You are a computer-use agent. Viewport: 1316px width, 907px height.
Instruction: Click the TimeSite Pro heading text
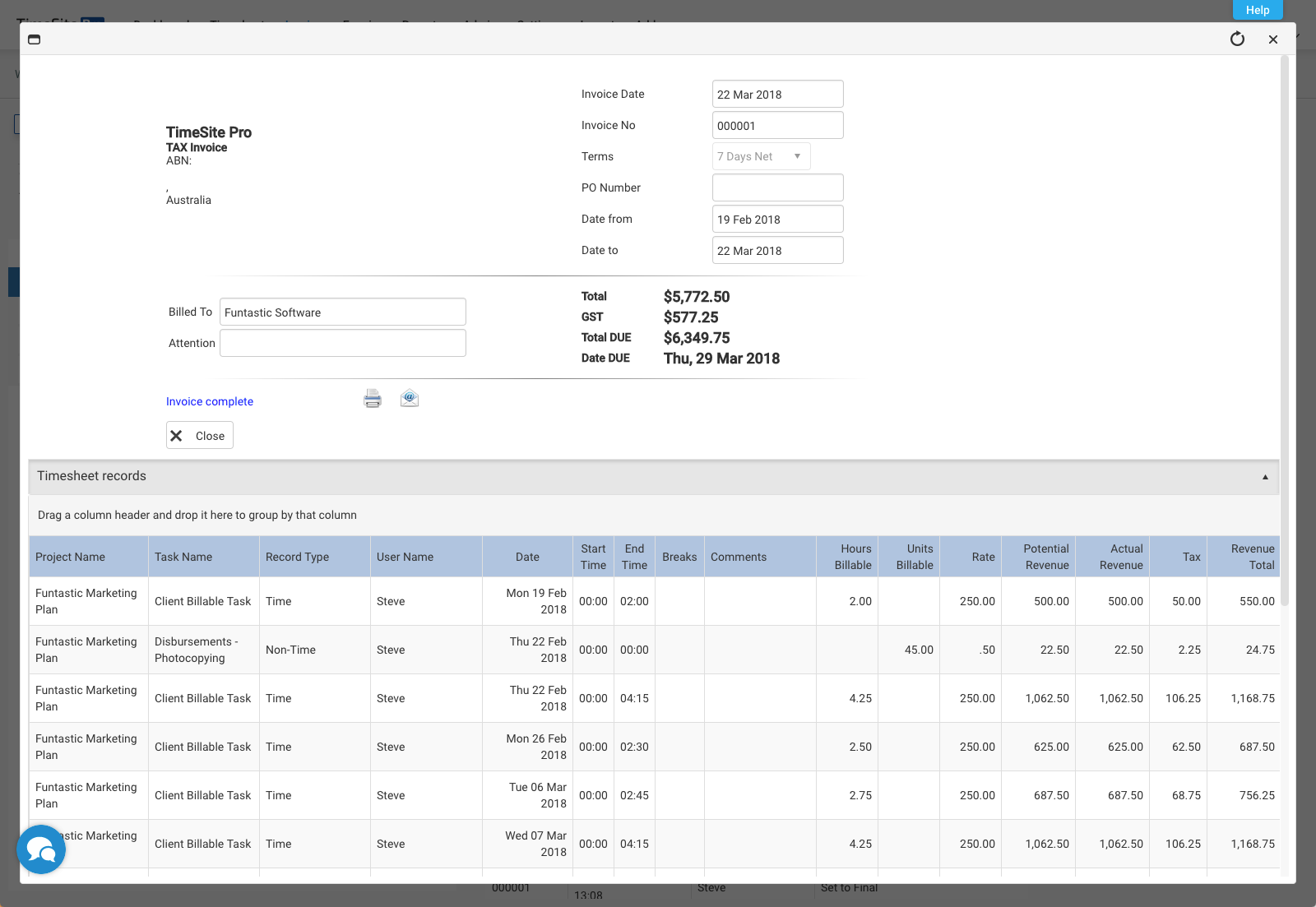coord(209,132)
